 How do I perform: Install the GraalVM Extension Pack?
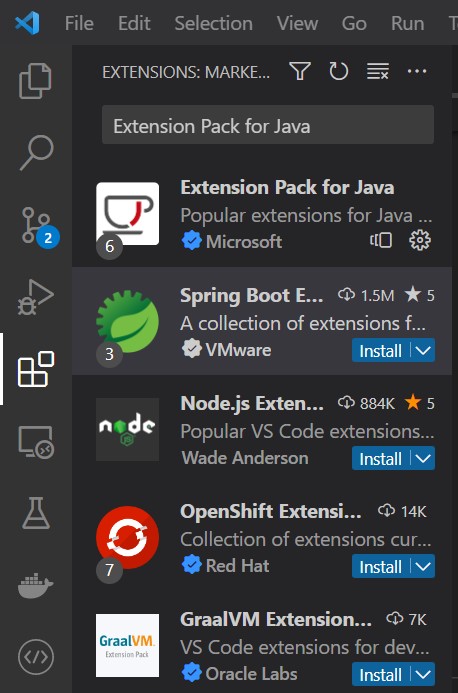coord(382,674)
